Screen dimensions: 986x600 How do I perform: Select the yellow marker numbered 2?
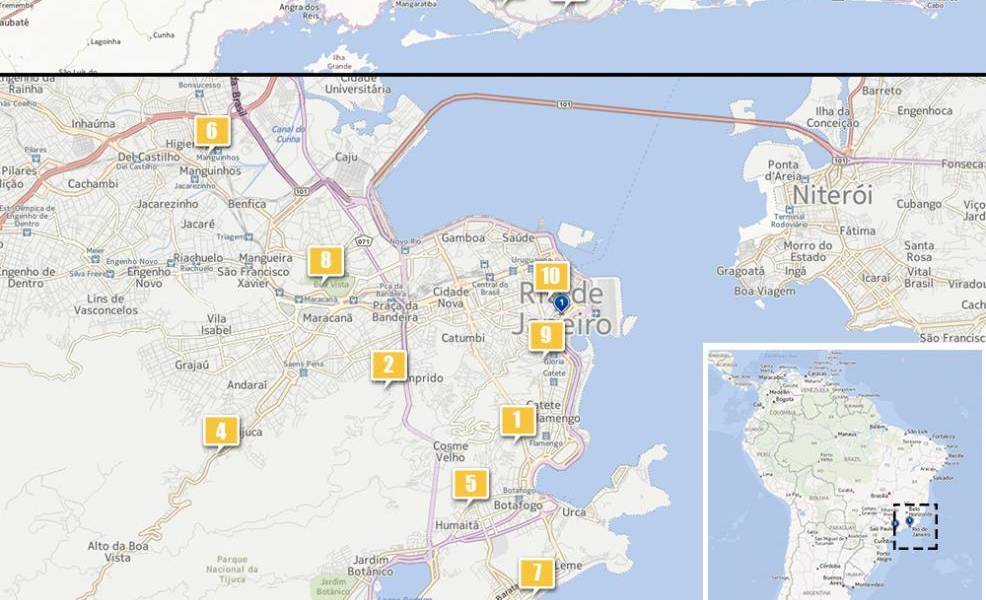coord(388,366)
